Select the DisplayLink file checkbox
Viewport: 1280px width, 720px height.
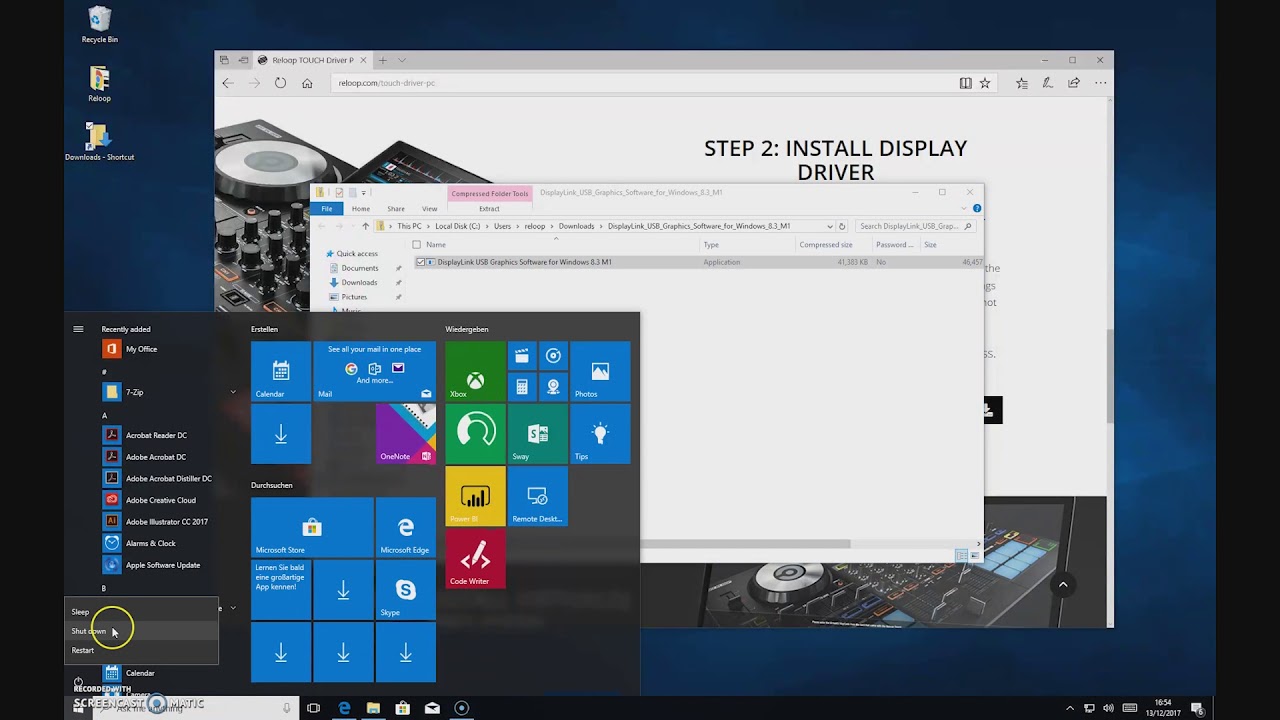[x=420, y=262]
